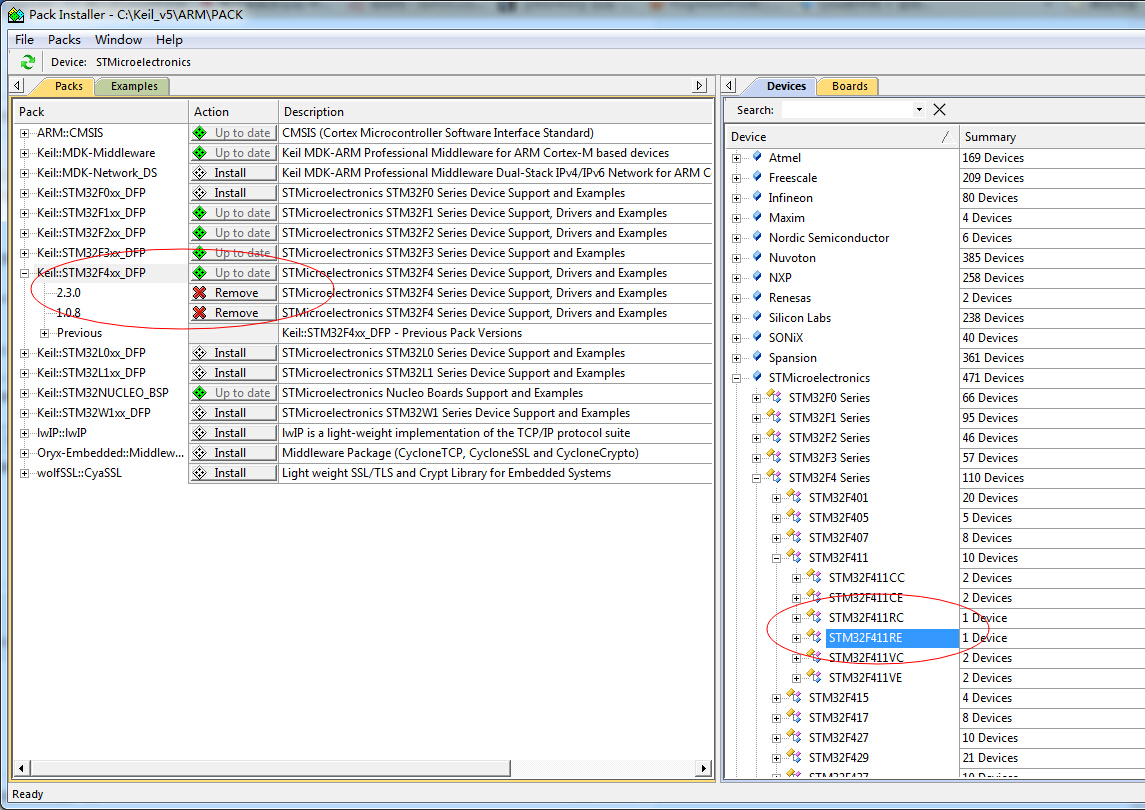Click the STM32F0 Series family icon
This screenshot has width=1145, height=810.
coord(775,397)
